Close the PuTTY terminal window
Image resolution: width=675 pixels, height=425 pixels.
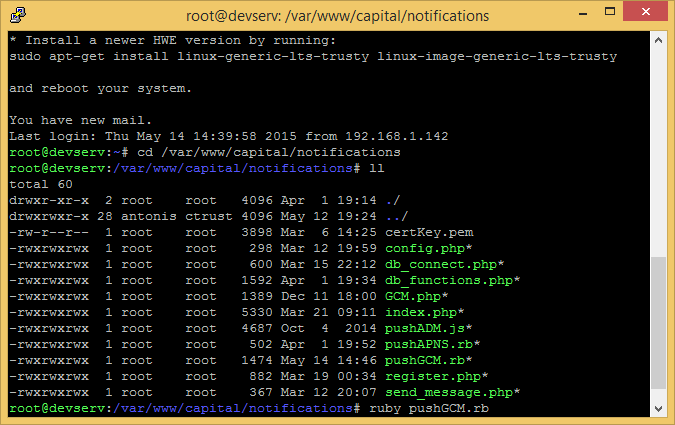pos(645,11)
